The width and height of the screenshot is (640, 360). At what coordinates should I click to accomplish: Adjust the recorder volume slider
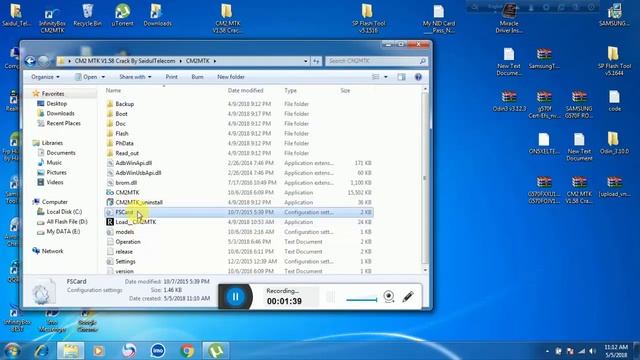[x=361, y=300]
